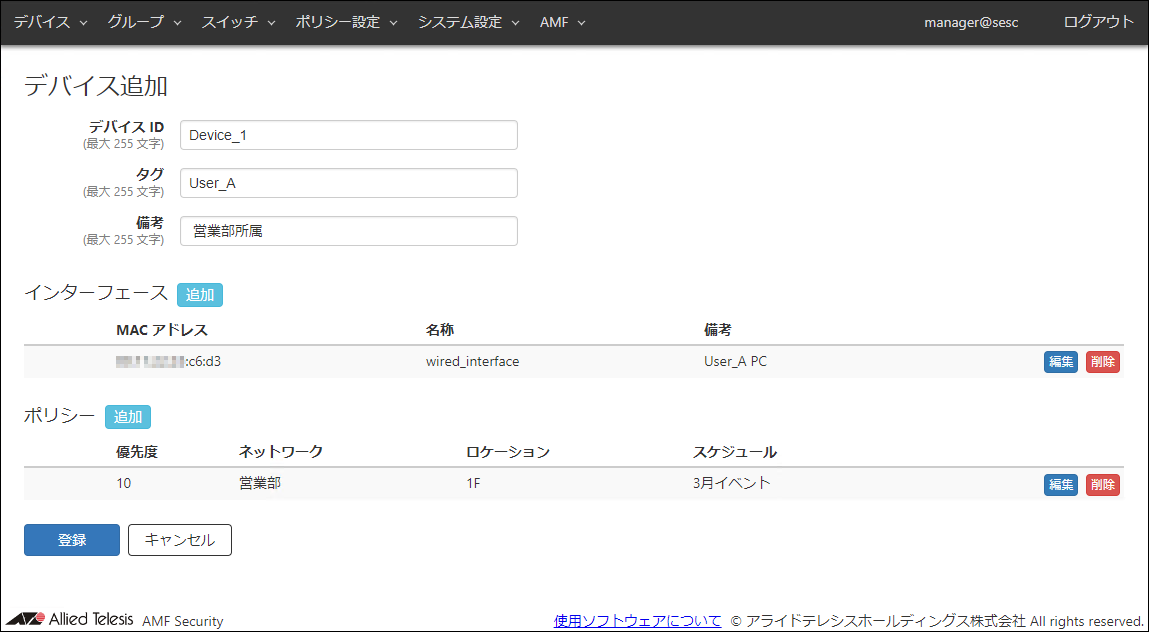This screenshot has height=632, width=1149.
Task: Delete the 営業部 policy entry
Action: pos(1102,485)
